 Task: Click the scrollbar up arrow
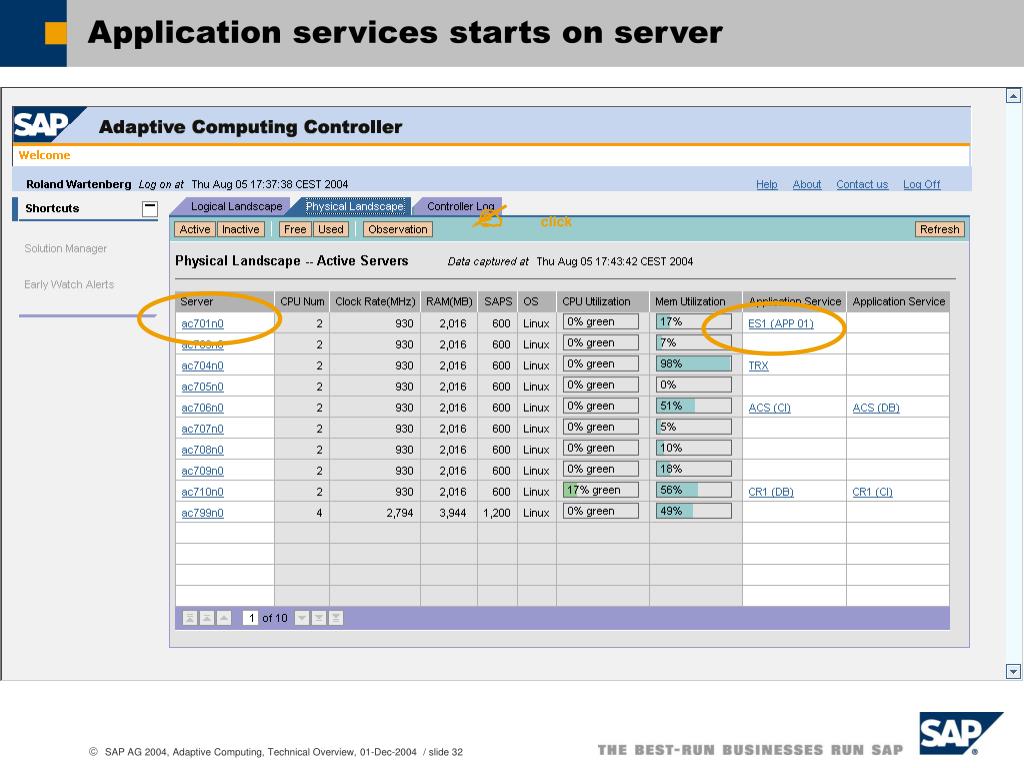tap(1013, 96)
